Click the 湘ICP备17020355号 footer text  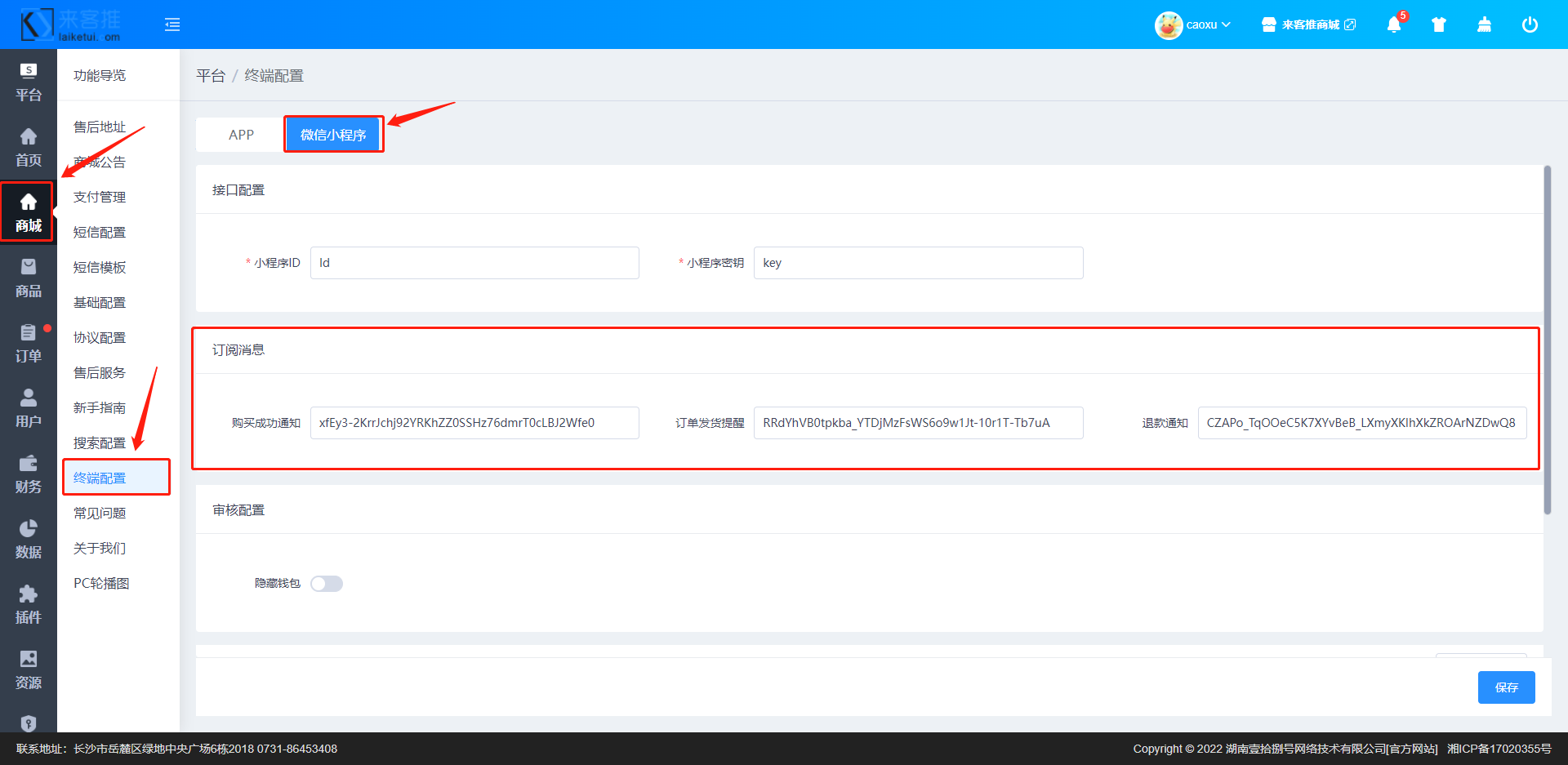pyautogui.click(x=1499, y=749)
